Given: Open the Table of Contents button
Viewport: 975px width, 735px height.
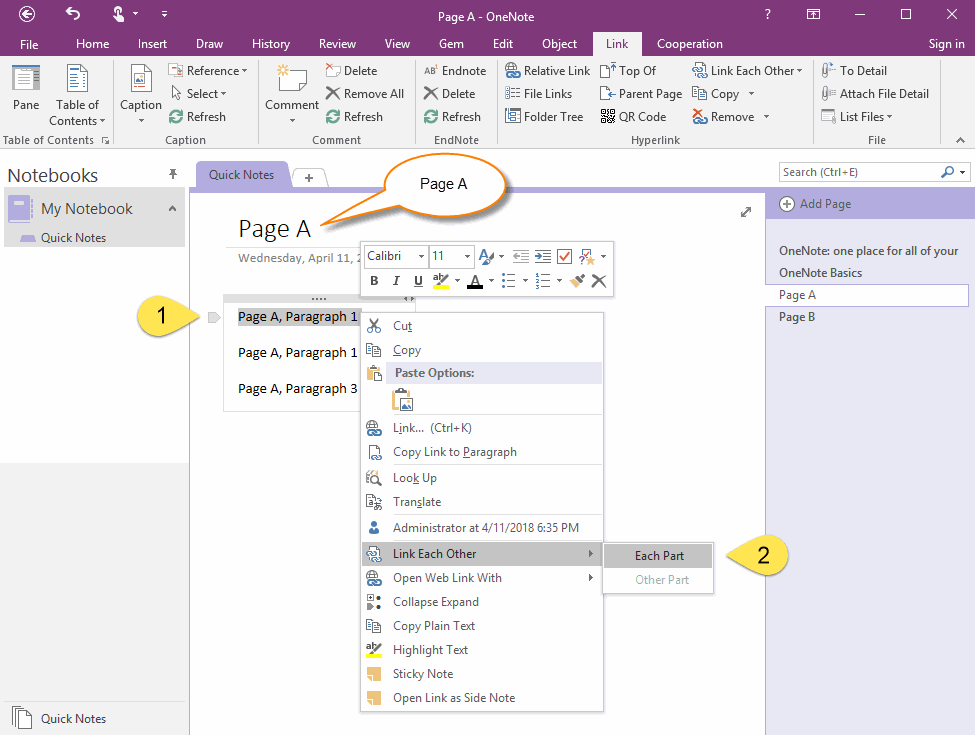Looking at the screenshot, I should coord(77,95).
